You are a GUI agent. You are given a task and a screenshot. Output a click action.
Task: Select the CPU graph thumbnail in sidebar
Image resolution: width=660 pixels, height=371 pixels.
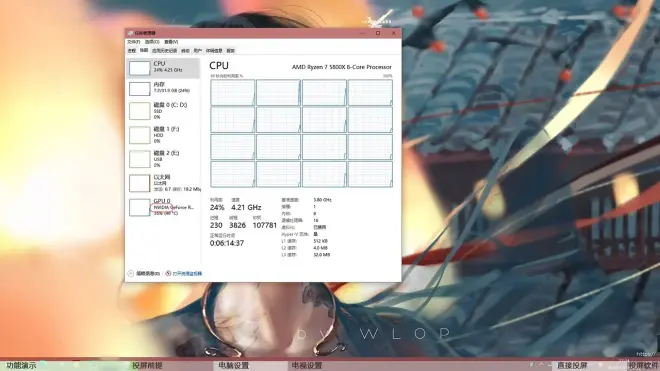(139, 68)
